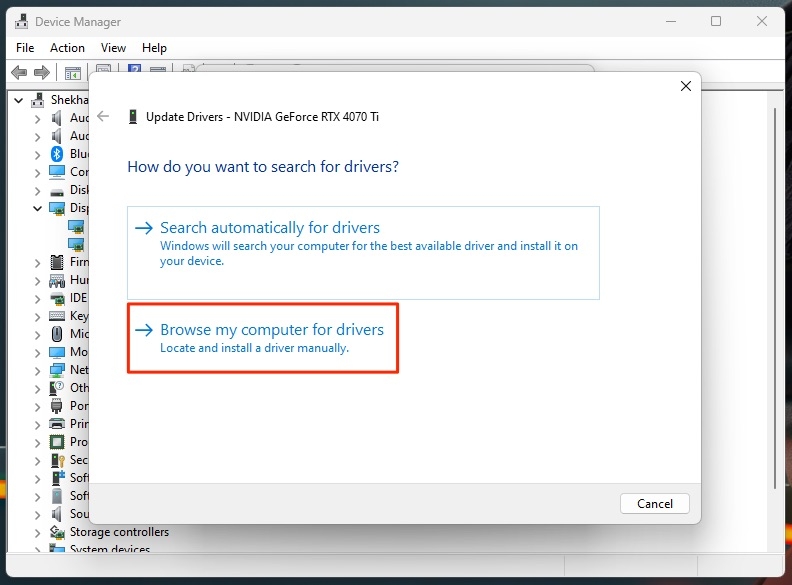The width and height of the screenshot is (792, 585).
Task: Choose Search automatically for drivers
Action: 363,253
